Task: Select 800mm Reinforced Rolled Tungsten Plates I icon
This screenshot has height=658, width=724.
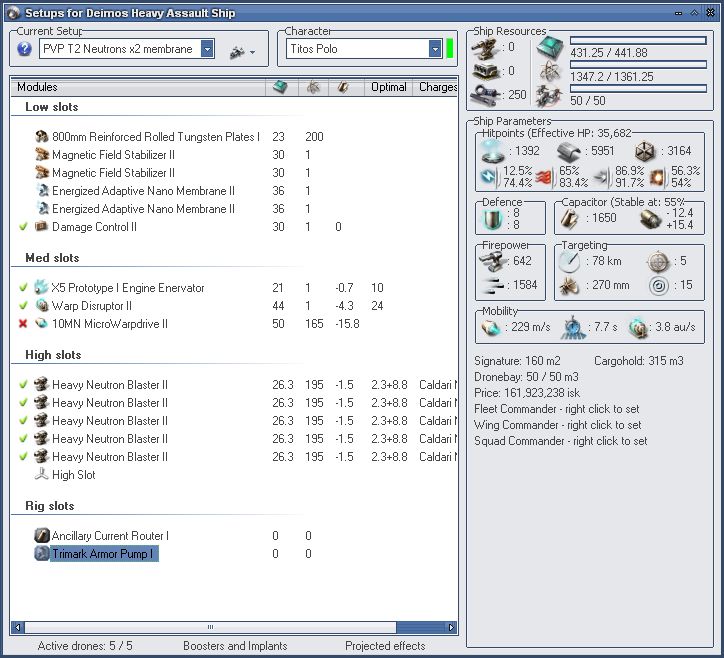Action: (x=42, y=136)
